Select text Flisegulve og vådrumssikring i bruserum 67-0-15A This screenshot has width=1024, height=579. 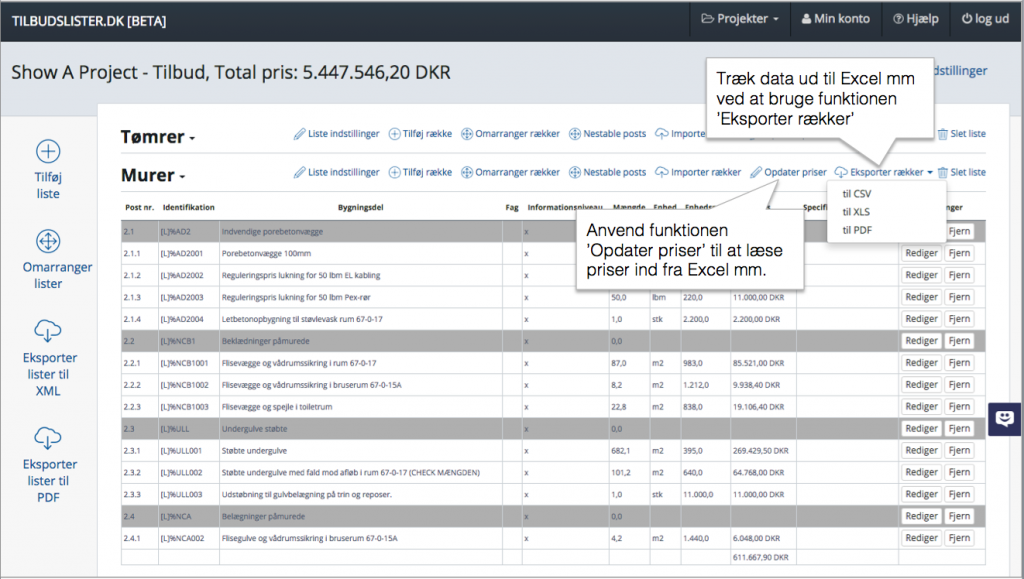click(x=309, y=539)
